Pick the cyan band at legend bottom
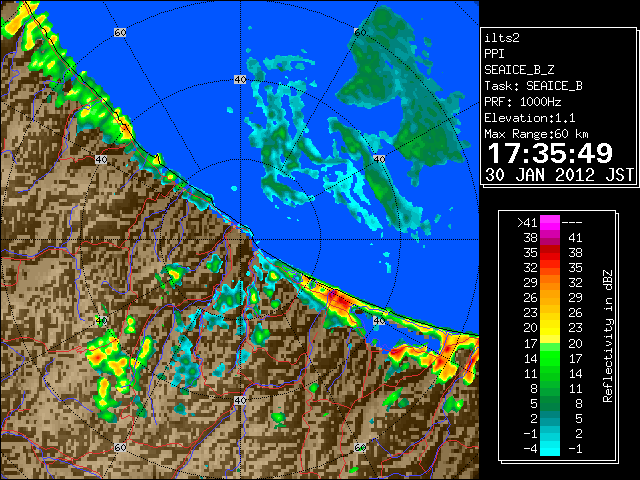 coord(550,449)
